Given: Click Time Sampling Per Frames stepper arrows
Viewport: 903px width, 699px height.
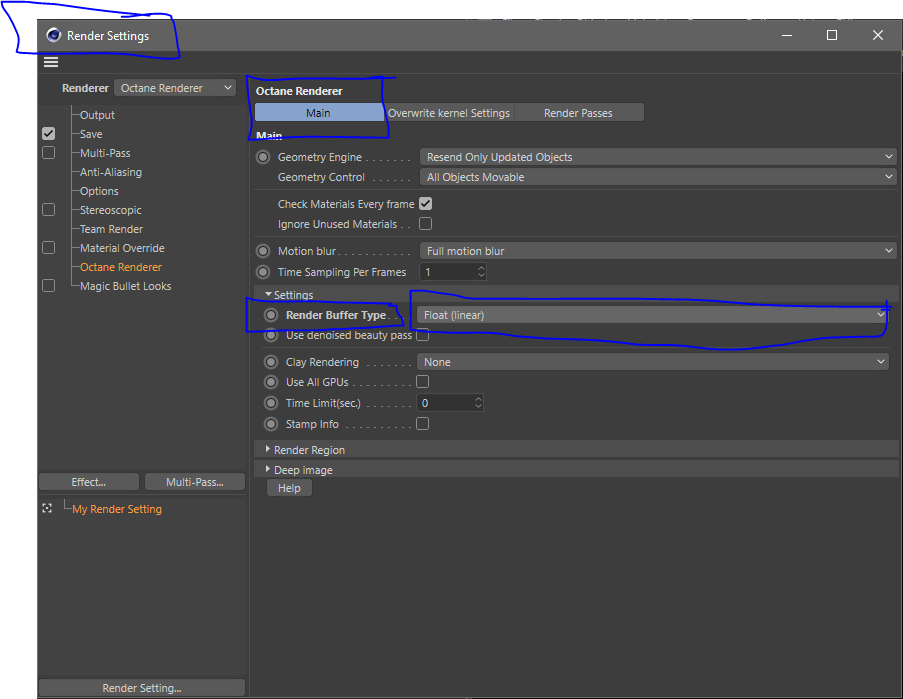Looking at the screenshot, I should coord(481,272).
